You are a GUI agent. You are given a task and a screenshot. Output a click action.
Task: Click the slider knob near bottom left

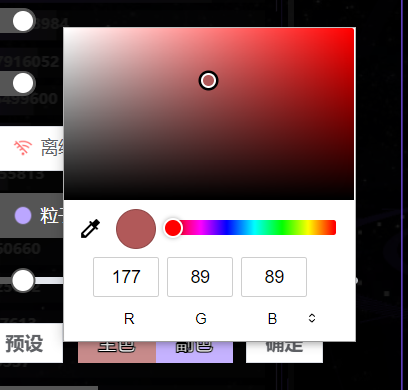pyautogui.click(x=23, y=280)
